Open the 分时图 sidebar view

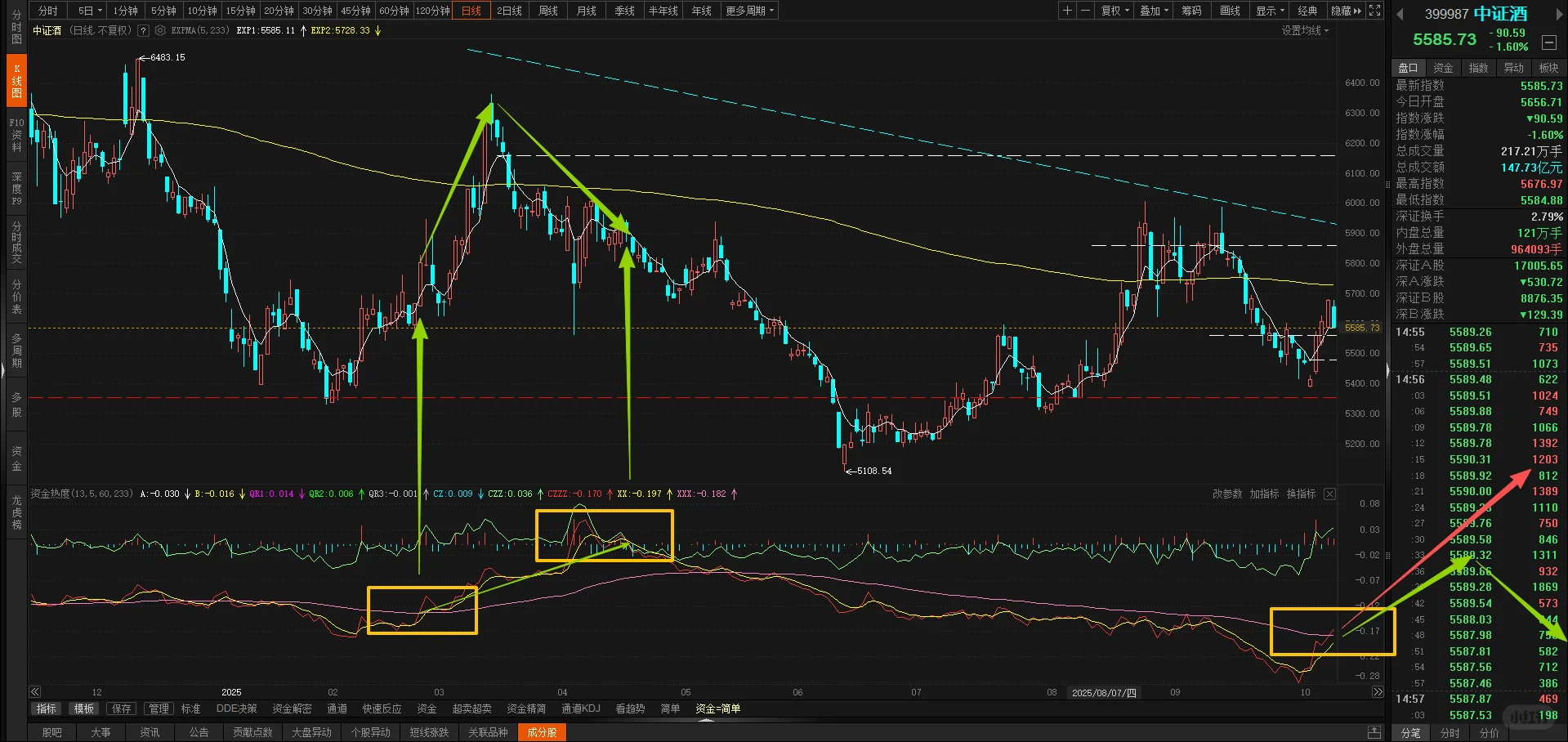(16, 27)
